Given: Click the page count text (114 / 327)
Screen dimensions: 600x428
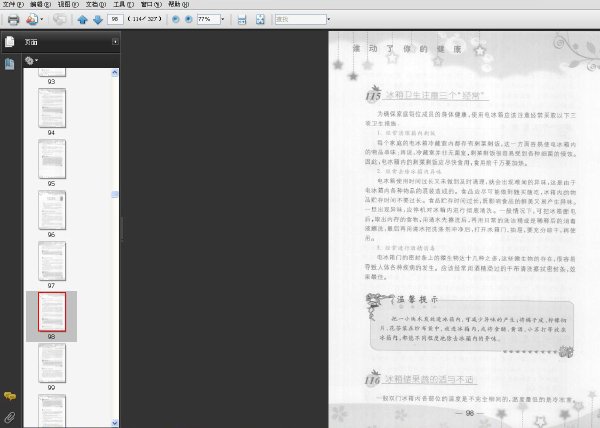Looking at the screenshot, I should coord(145,19).
